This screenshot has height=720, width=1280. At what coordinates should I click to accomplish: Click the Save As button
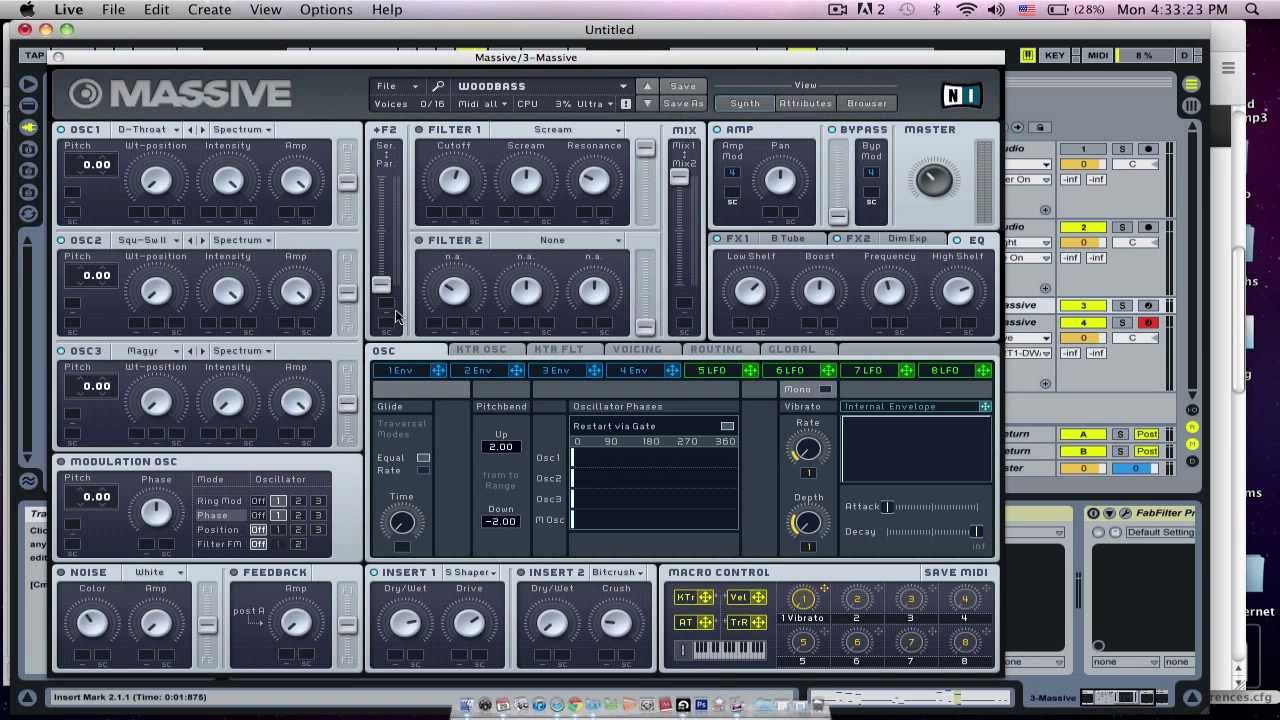pyautogui.click(x=683, y=104)
